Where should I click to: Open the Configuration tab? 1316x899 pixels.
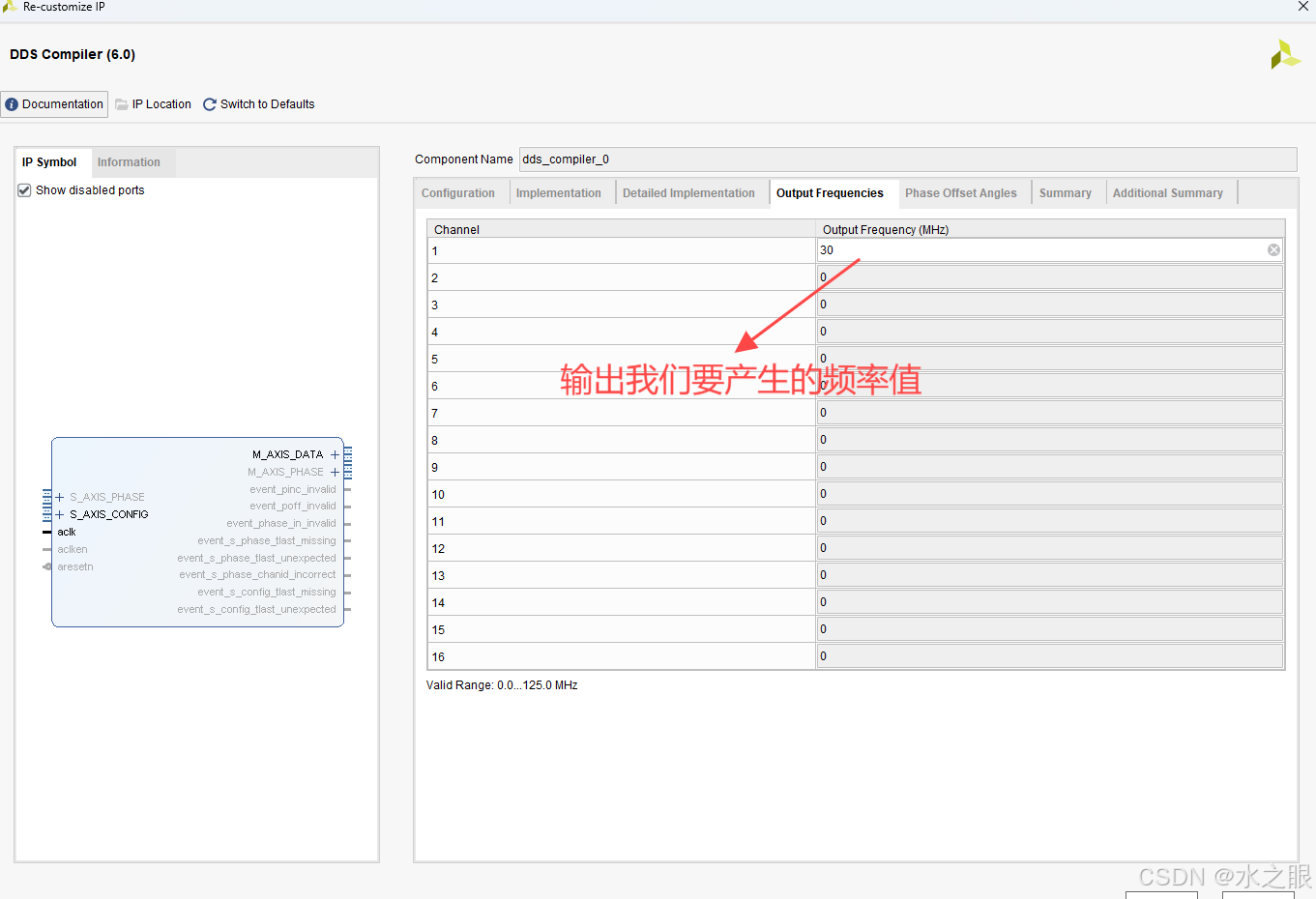pyautogui.click(x=458, y=193)
